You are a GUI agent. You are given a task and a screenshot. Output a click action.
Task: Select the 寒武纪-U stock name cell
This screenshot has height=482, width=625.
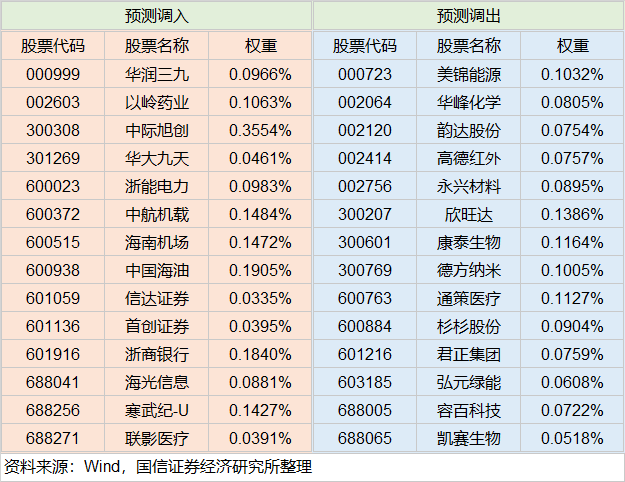click(x=157, y=410)
